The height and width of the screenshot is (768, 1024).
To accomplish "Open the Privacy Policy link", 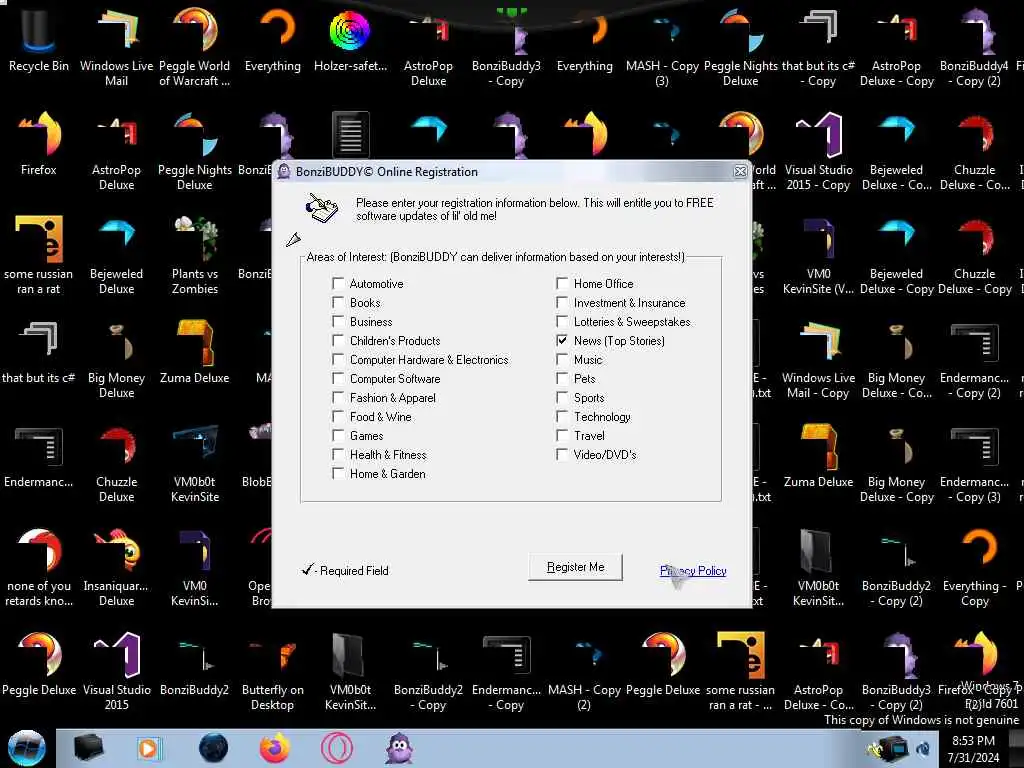I will (693, 571).
